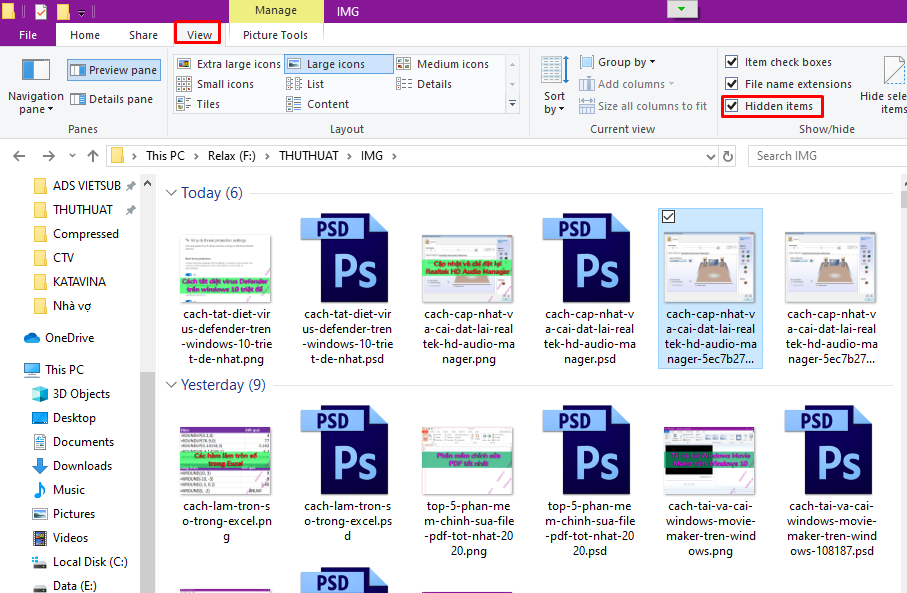The height and width of the screenshot is (593, 907).
Task: Choose Medium icons layout
Action: 443,64
